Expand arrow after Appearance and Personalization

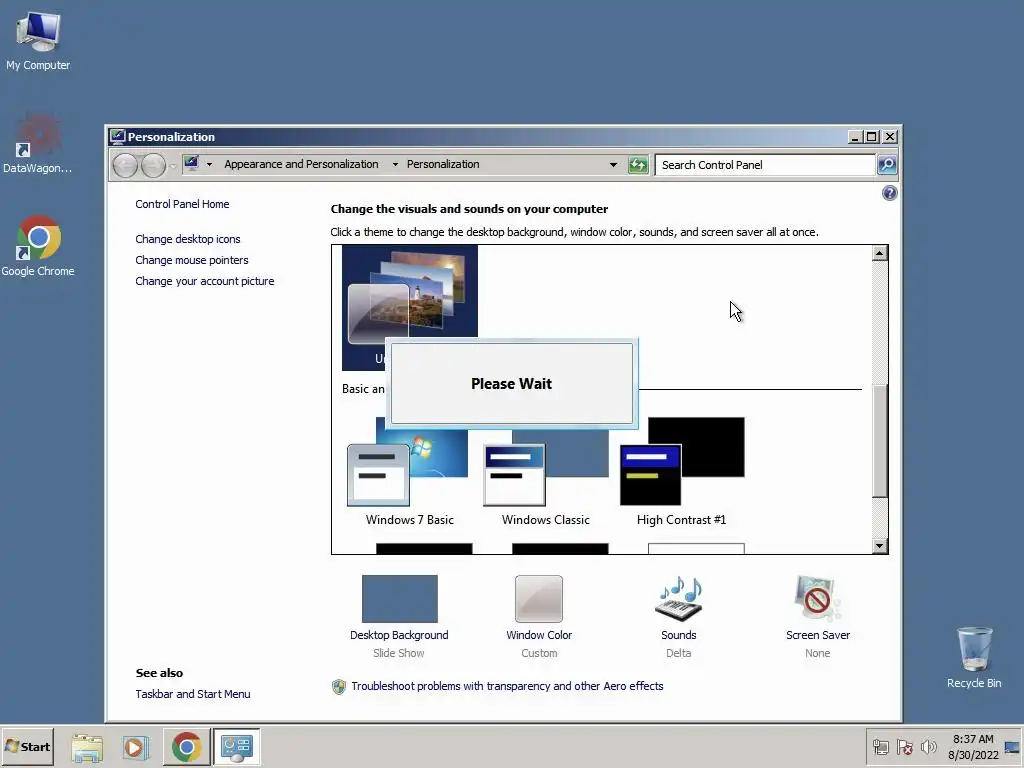(395, 165)
